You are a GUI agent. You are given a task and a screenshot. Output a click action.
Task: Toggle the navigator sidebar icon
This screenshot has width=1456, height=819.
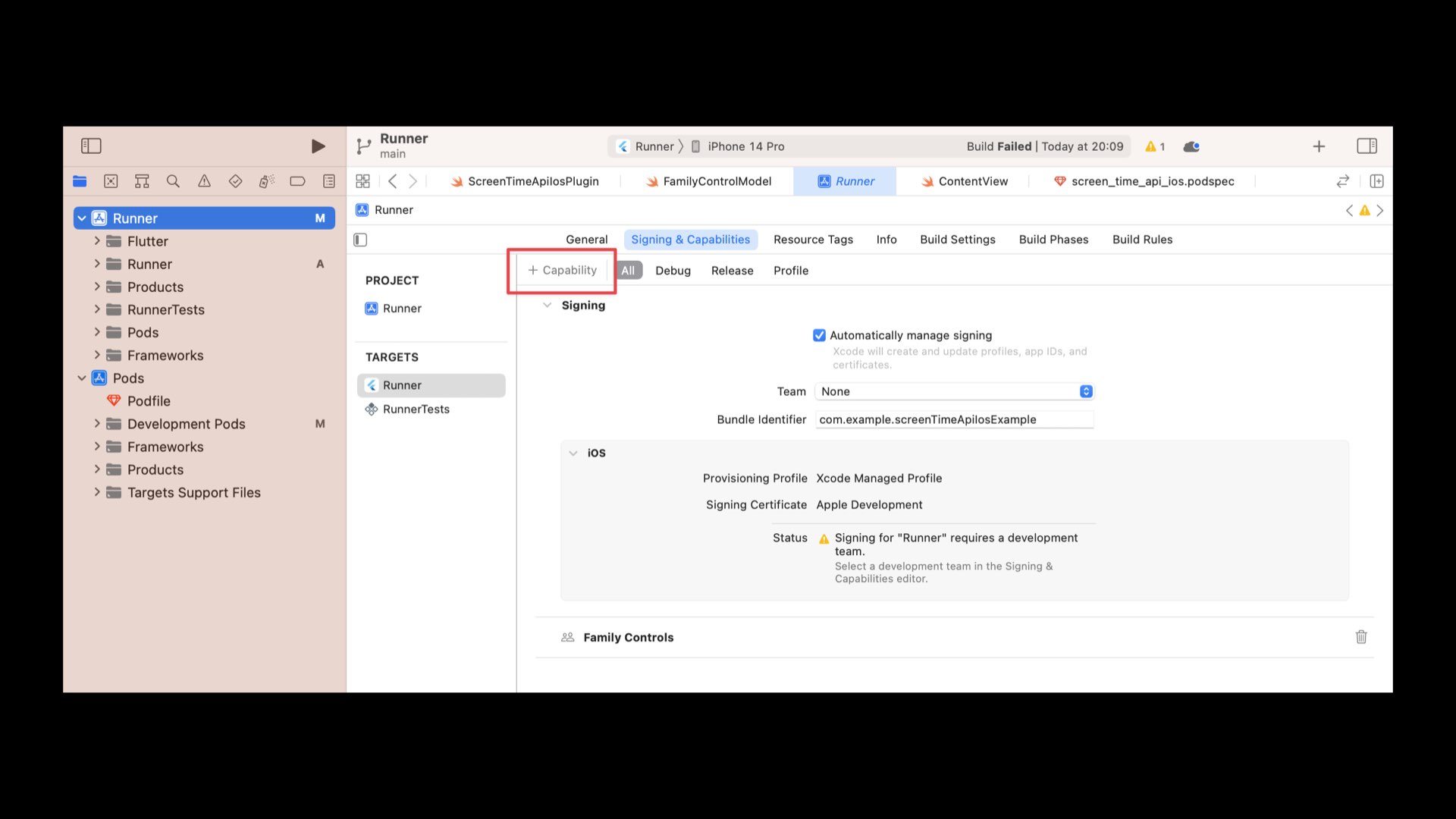click(x=91, y=146)
